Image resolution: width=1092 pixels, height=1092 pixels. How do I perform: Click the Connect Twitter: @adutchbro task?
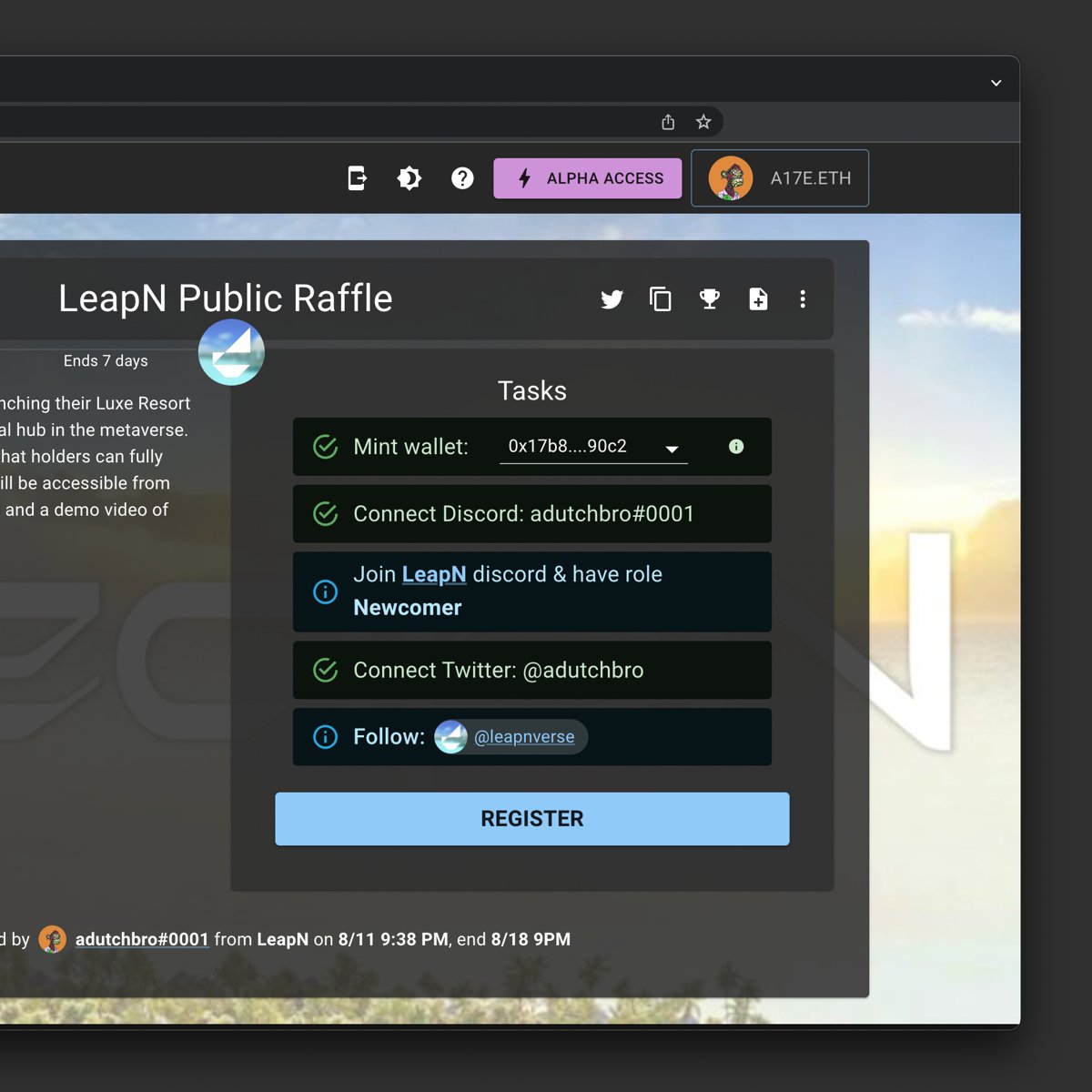tap(532, 671)
